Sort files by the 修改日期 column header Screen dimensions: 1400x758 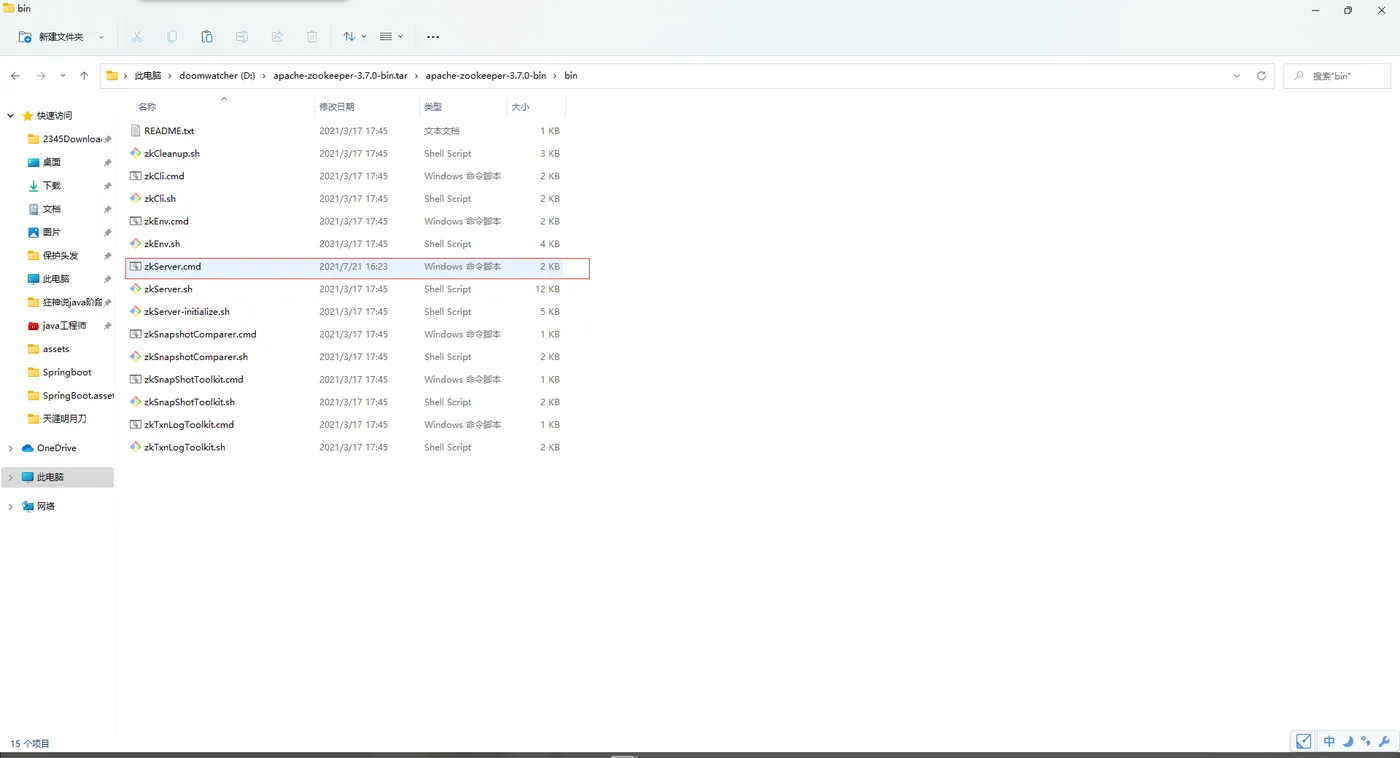click(337, 107)
